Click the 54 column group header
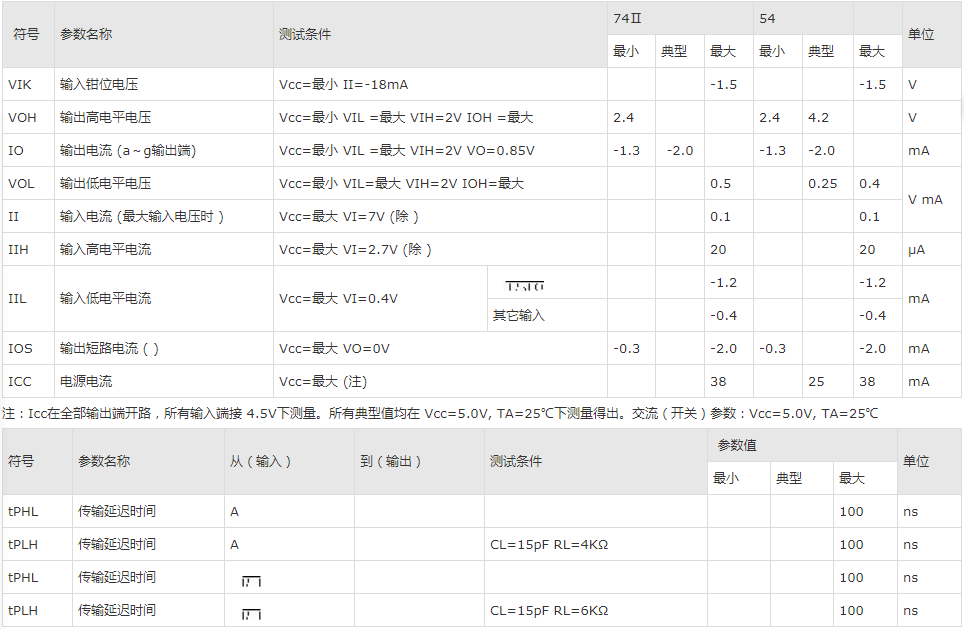This screenshot has height=630, width=964. click(x=767, y=19)
